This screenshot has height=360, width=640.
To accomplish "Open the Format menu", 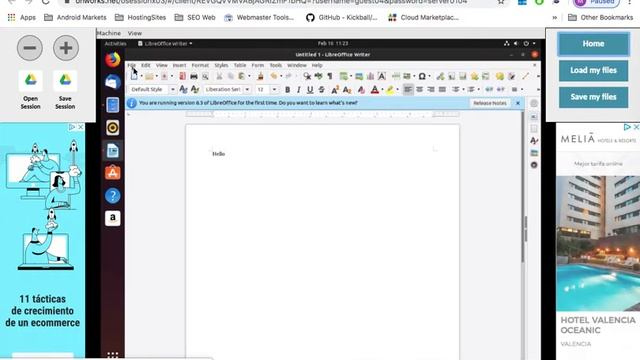I will click(200, 65).
